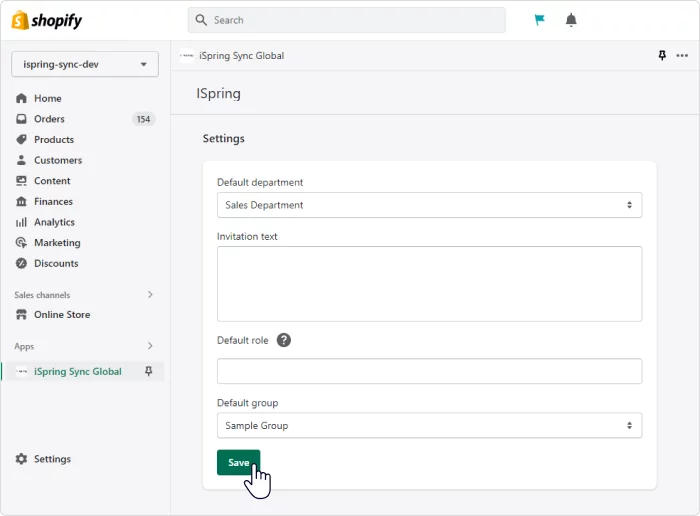Click the Customers person icon
The width and height of the screenshot is (700, 516).
[x=21, y=160]
